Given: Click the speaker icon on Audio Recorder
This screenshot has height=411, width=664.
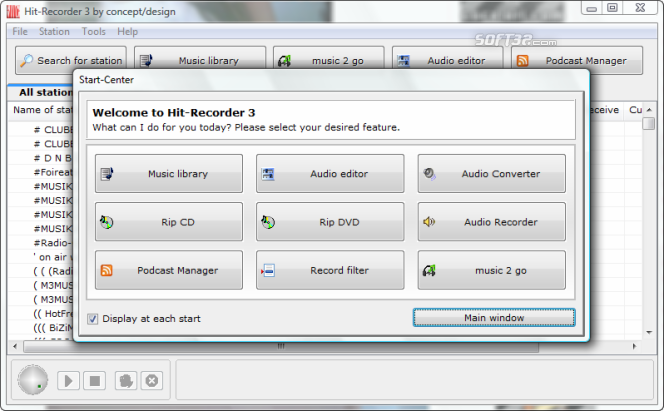Looking at the screenshot, I should click(429, 221).
